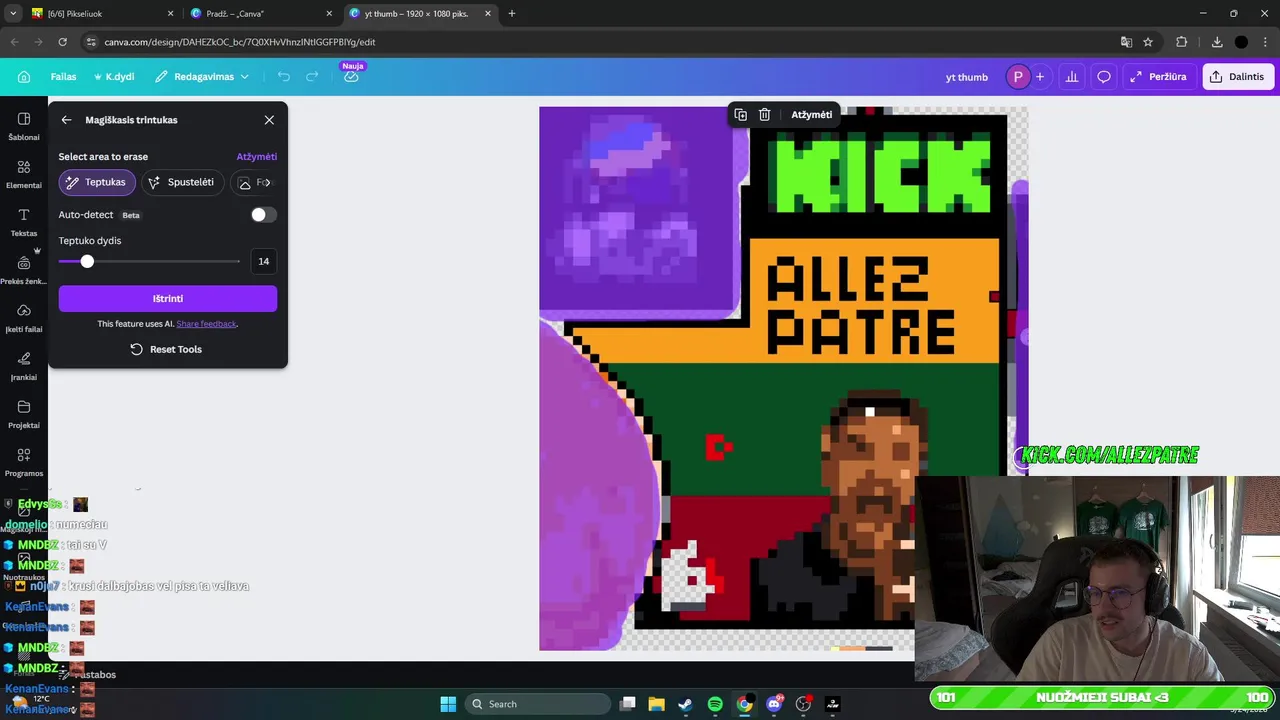
Task: Click the taskbar Search box
Action: point(538,704)
